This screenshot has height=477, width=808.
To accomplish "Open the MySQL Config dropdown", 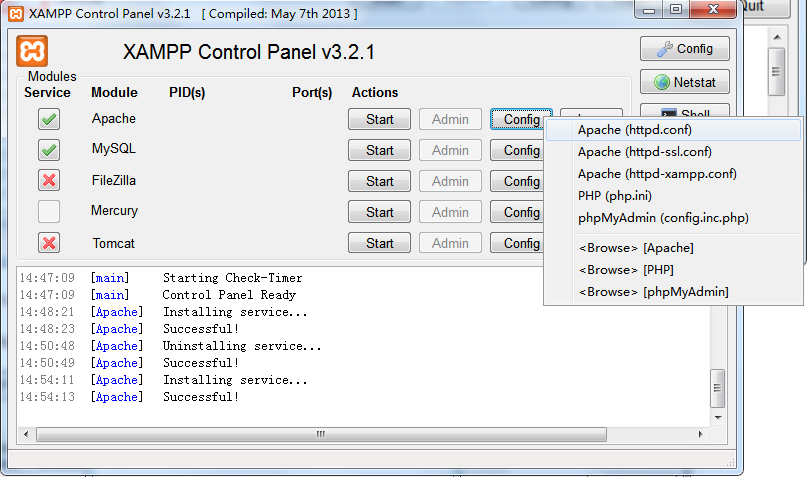I will point(517,150).
